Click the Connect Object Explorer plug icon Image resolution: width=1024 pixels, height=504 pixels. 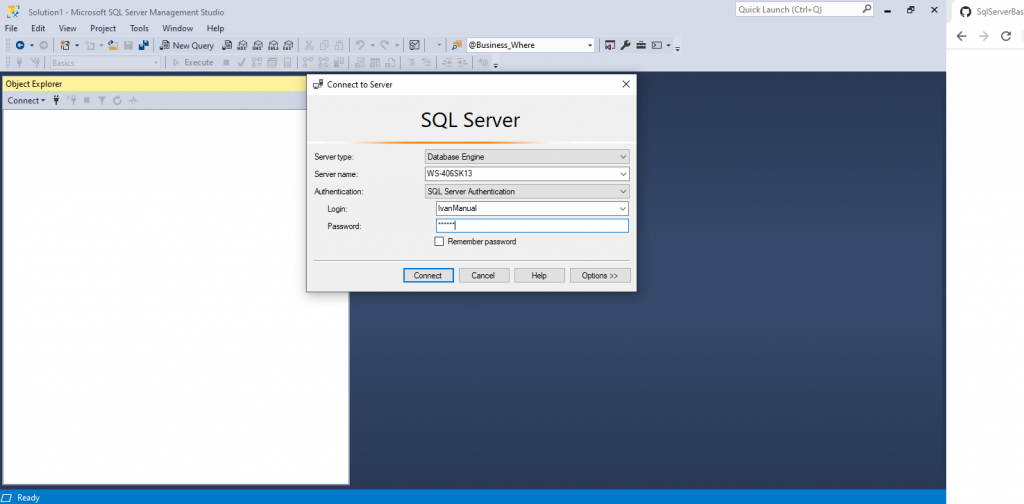tap(56, 101)
